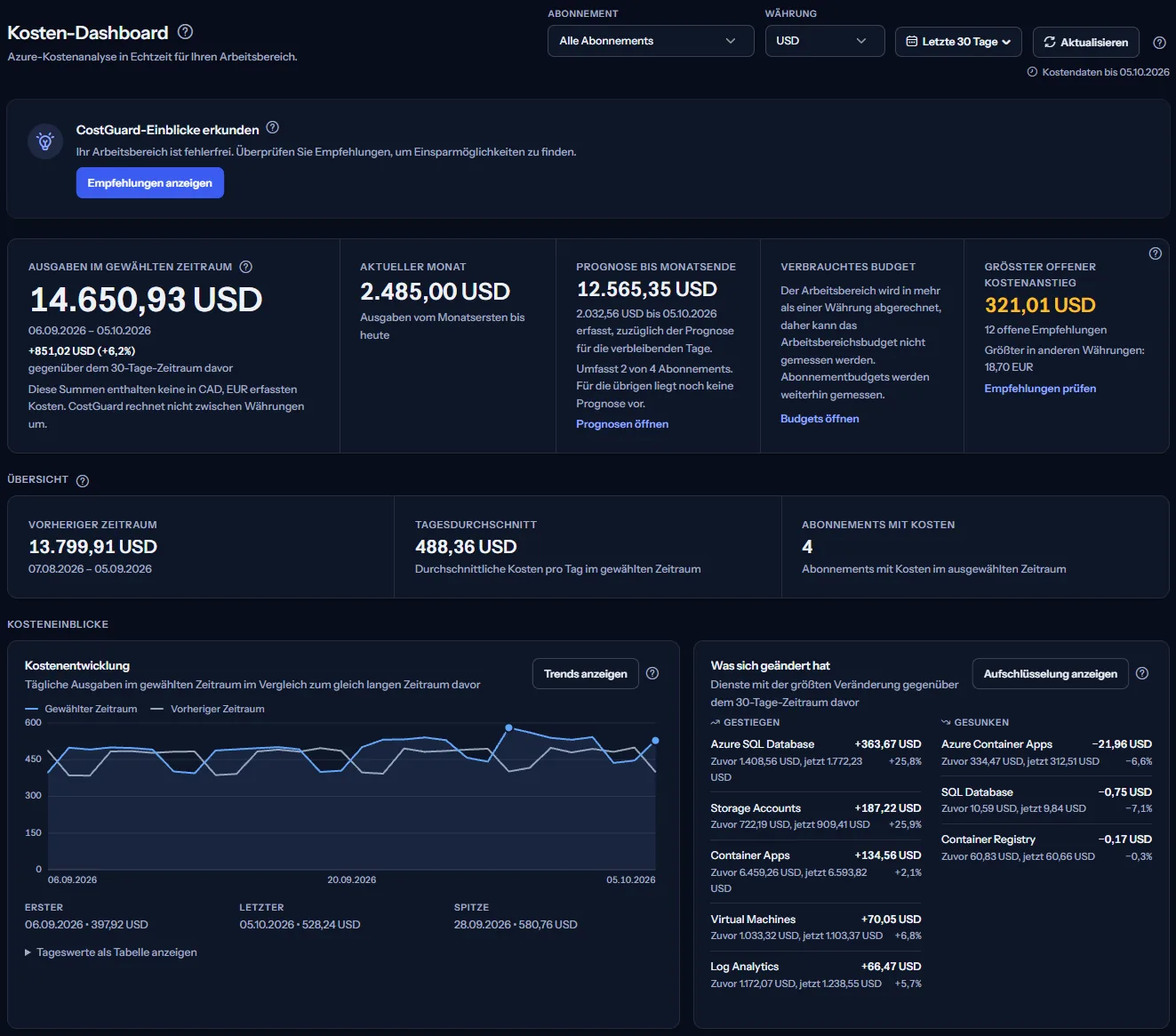
Task: Toggle Vorheriger Zeitraum legend entry
Action: point(207,709)
